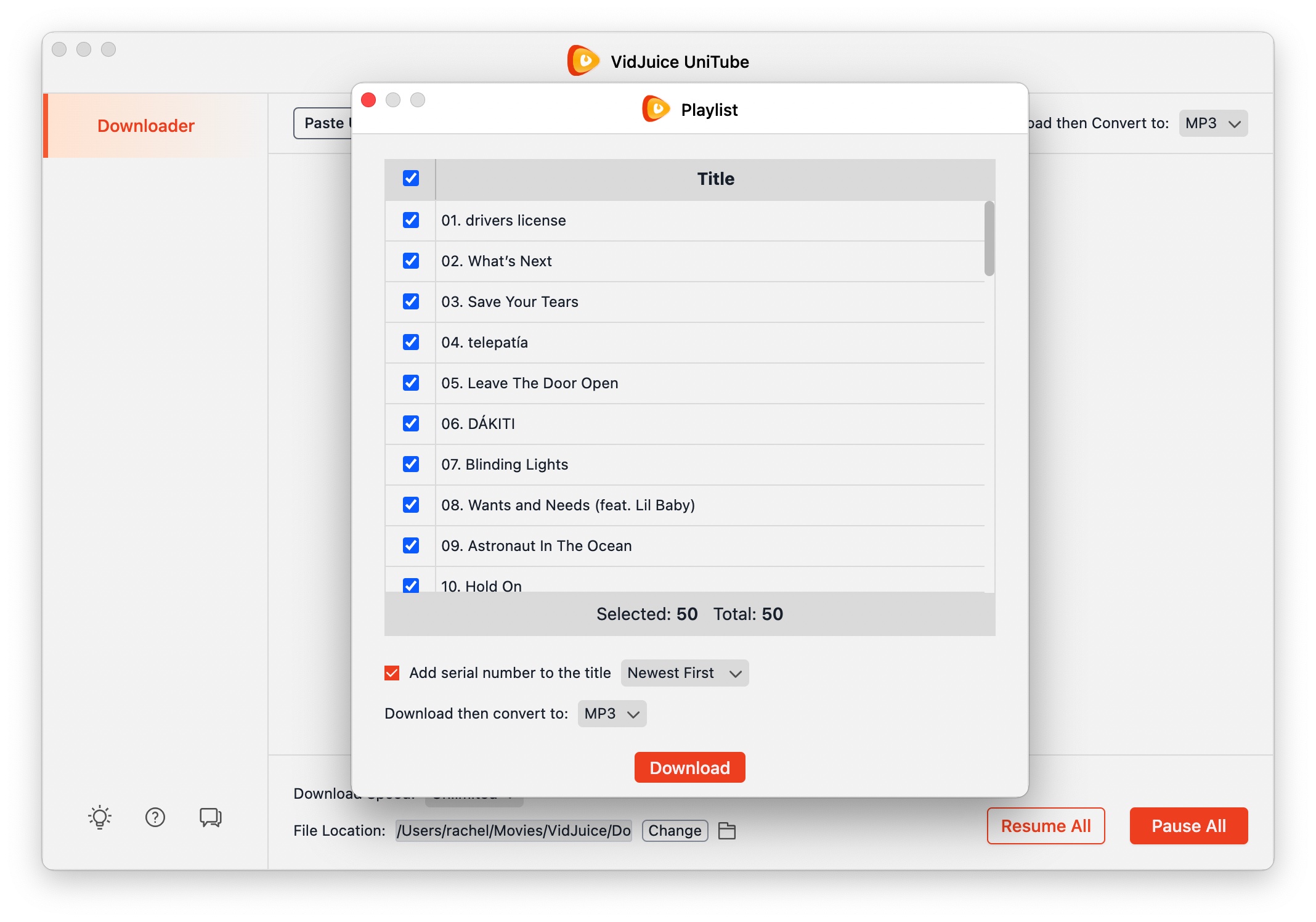Select the '01. drivers license' title
This screenshot has height=922, width=1316.
coord(503,221)
